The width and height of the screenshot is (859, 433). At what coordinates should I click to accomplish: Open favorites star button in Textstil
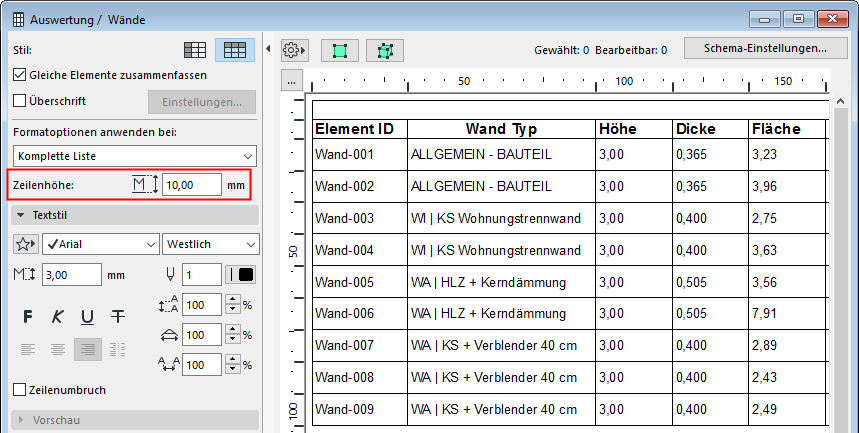[x=25, y=244]
